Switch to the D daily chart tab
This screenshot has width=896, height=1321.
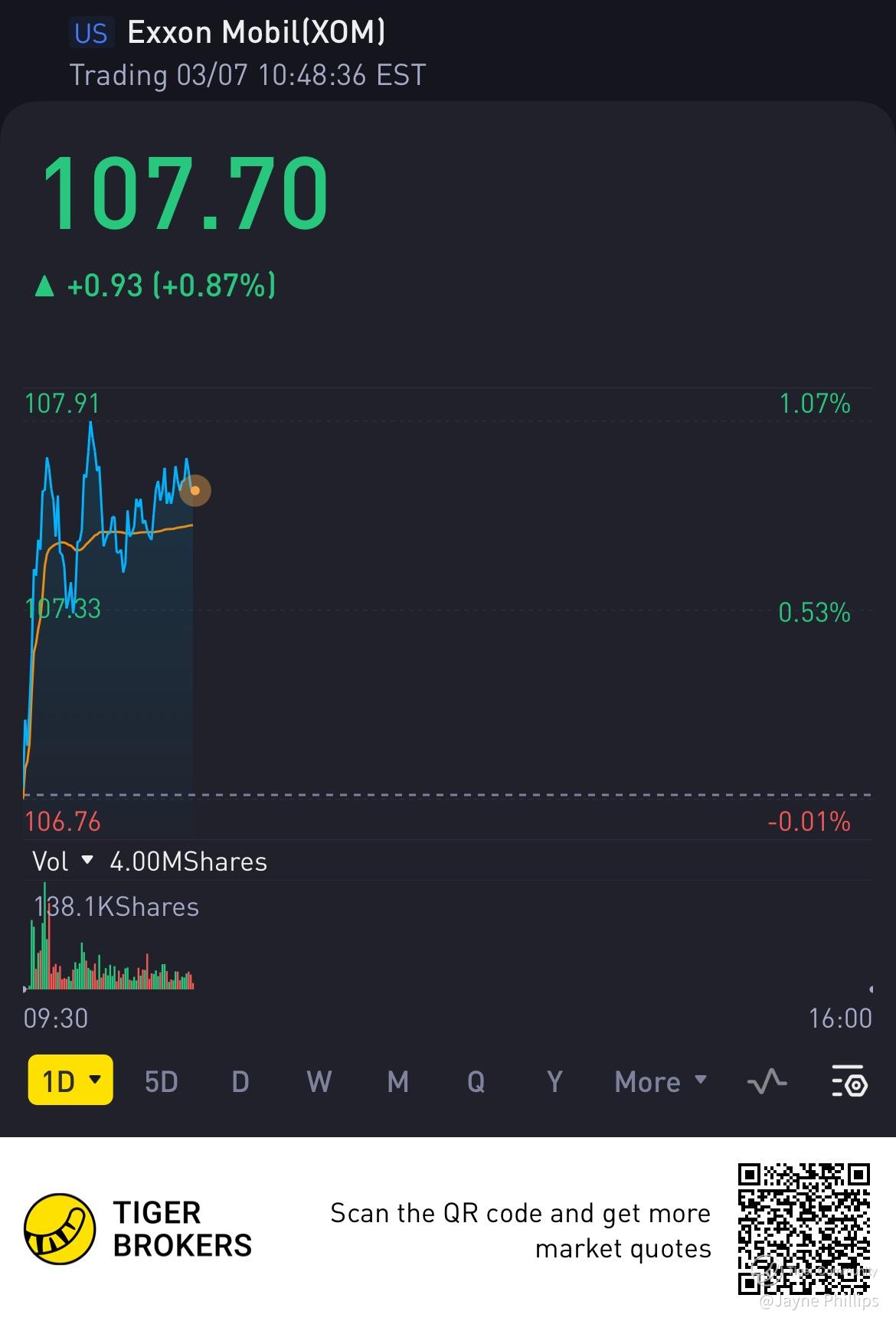coord(240,1081)
